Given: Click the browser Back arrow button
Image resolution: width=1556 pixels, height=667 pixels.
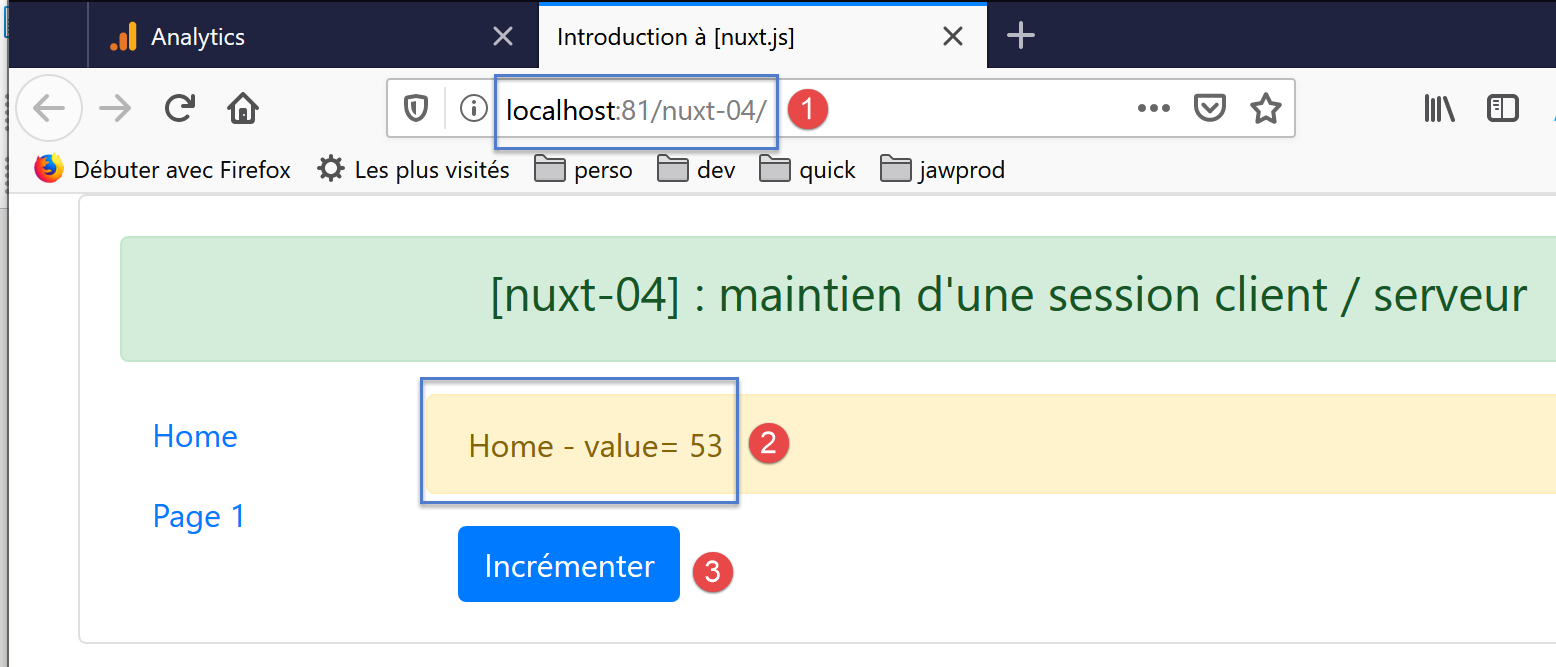Looking at the screenshot, I should pyautogui.click(x=49, y=108).
